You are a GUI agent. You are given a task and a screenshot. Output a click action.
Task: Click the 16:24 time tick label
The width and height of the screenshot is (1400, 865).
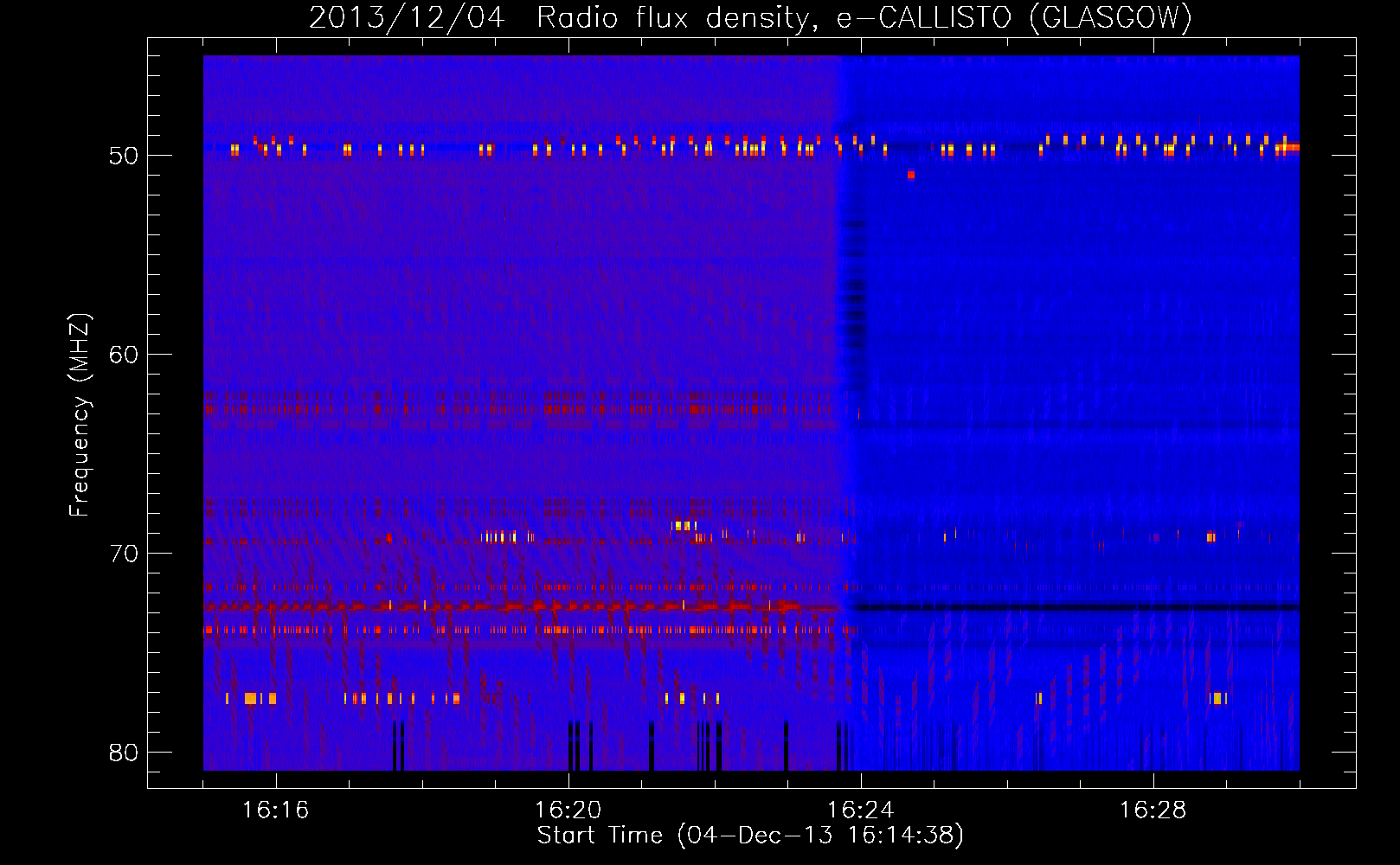pyautogui.click(x=861, y=811)
